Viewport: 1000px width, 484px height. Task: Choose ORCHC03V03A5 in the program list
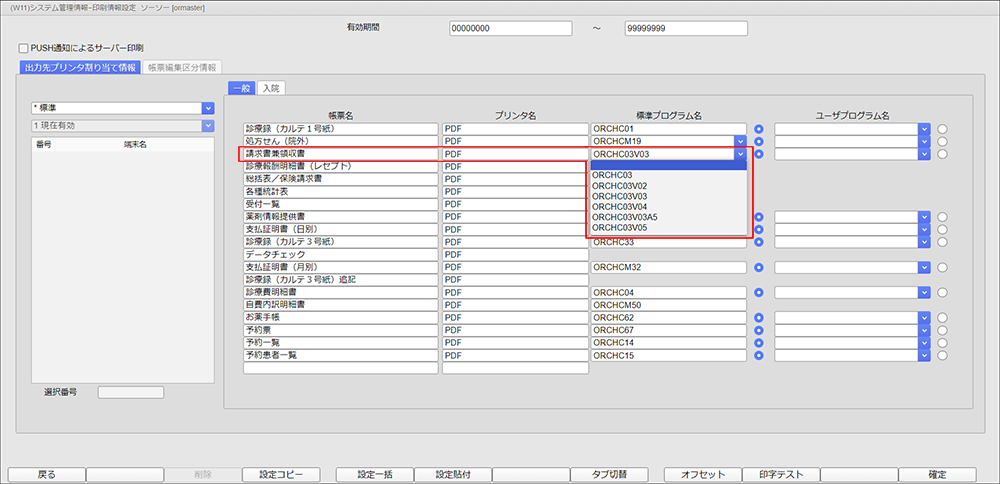click(x=624, y=217)
